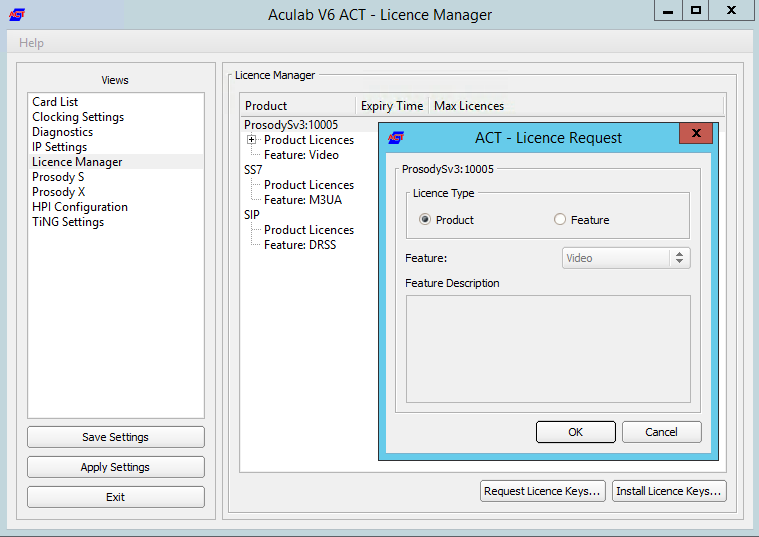Cancel the licence request dialog

click(661, 432)
